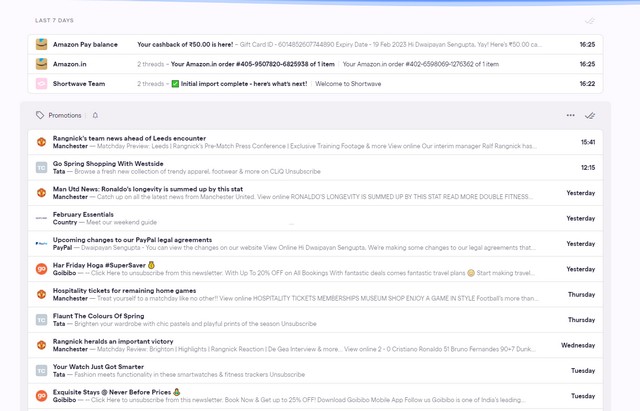Click Tata avatar on Westside email
Viewport: 640px width, 411px height.
coord(41,167)
